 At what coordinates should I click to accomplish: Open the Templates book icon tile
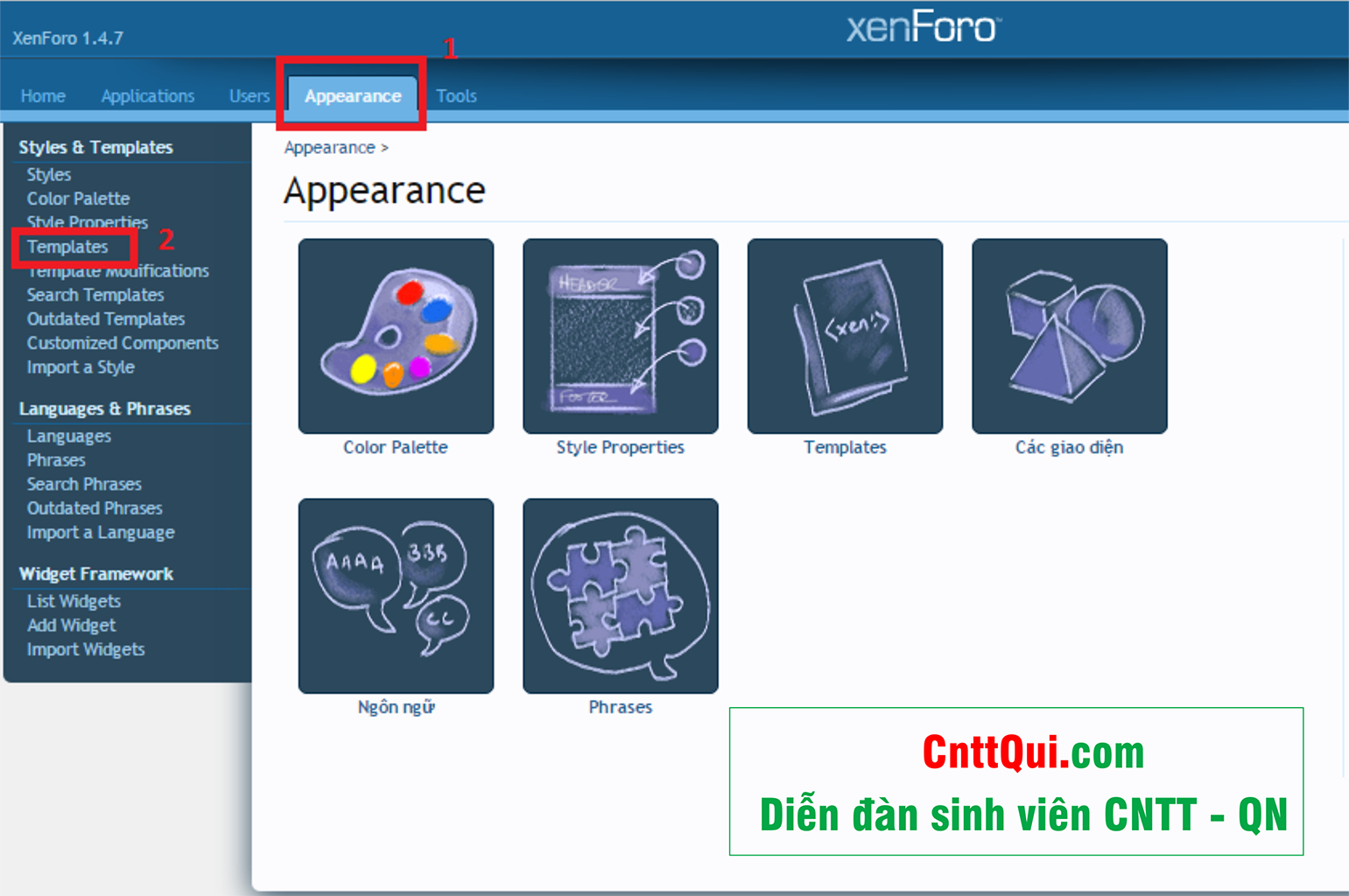pyautogui.click(x=845, y=336)
